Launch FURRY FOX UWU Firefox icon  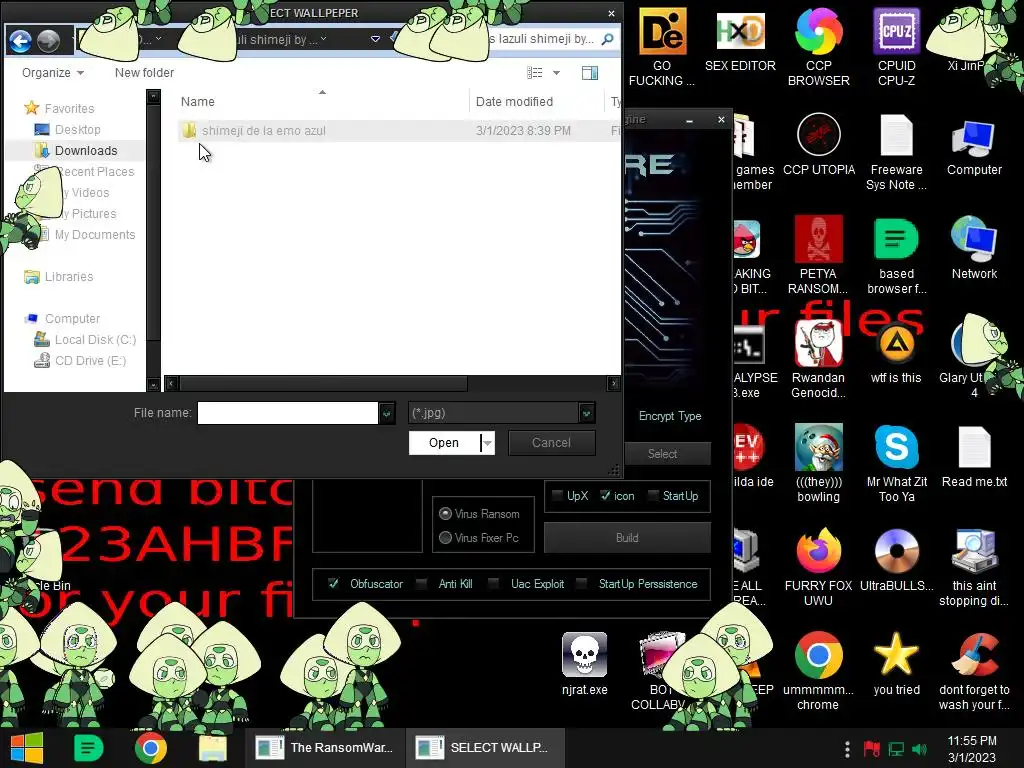(818, 568)
